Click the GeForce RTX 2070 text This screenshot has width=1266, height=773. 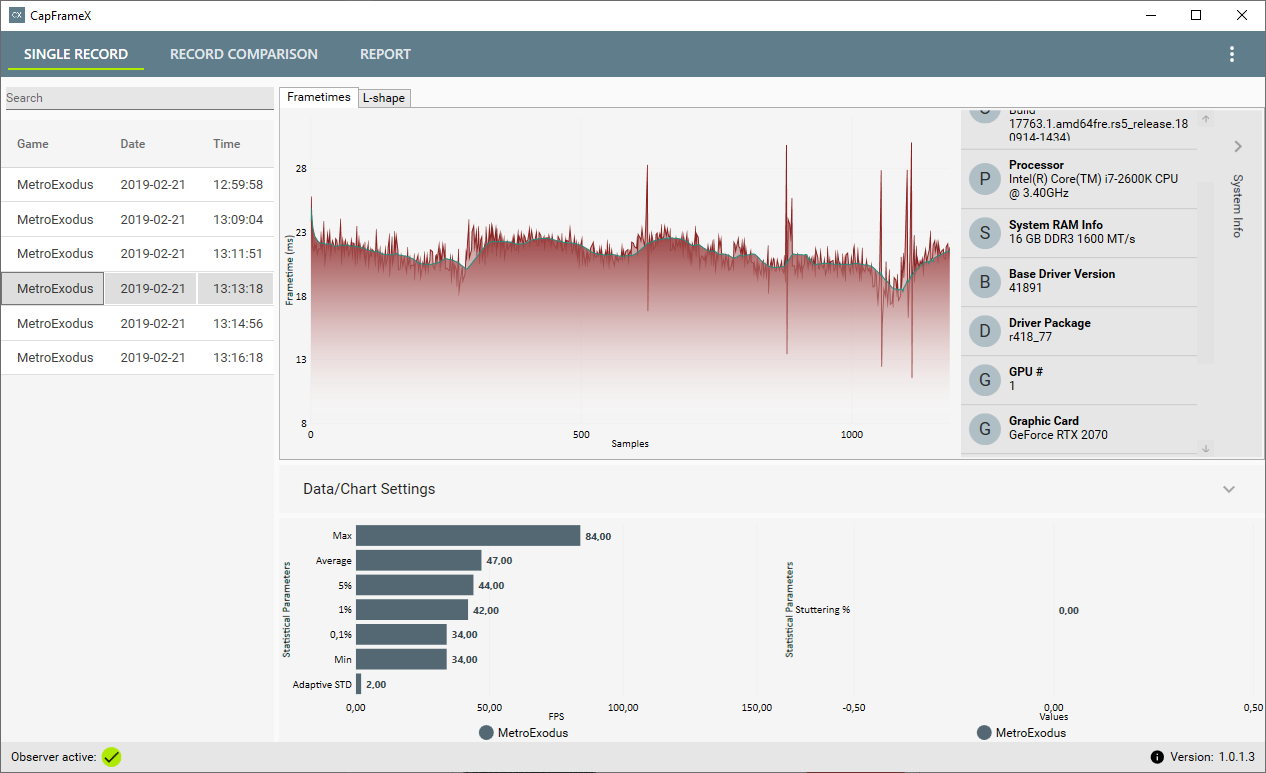tap(1058, 435)
